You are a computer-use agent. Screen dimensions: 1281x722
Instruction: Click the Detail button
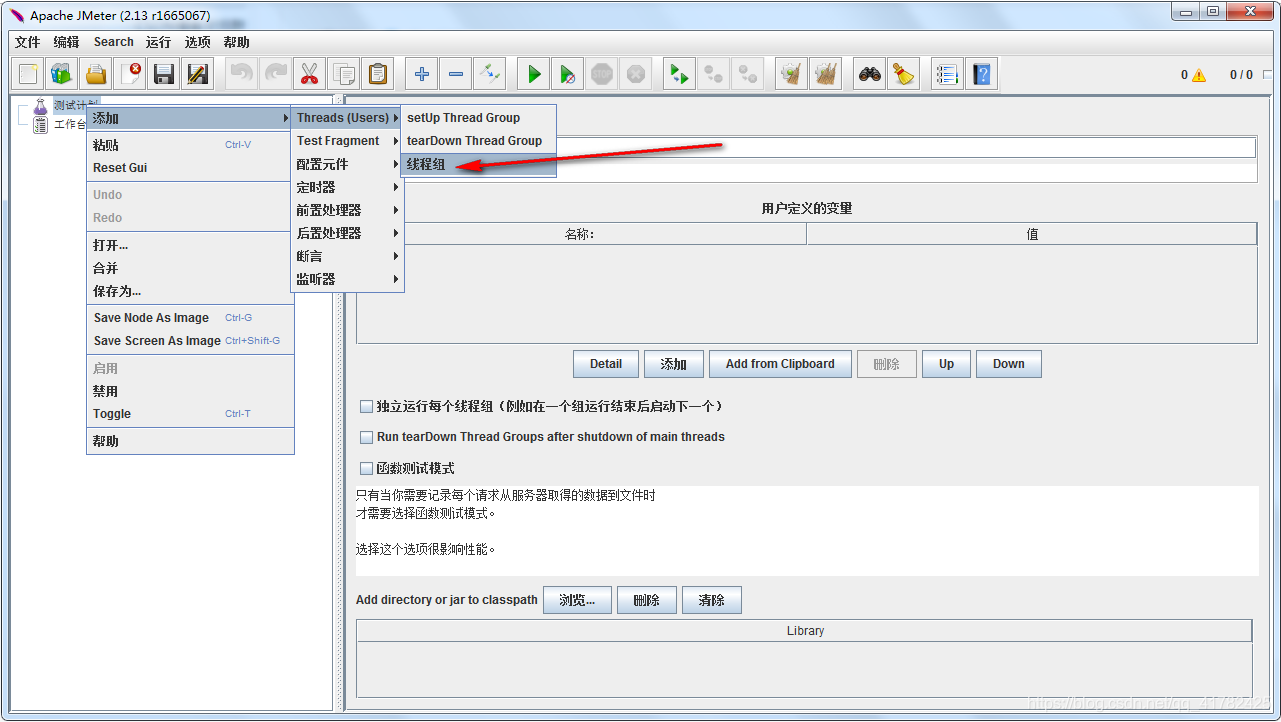coord(606,364)
